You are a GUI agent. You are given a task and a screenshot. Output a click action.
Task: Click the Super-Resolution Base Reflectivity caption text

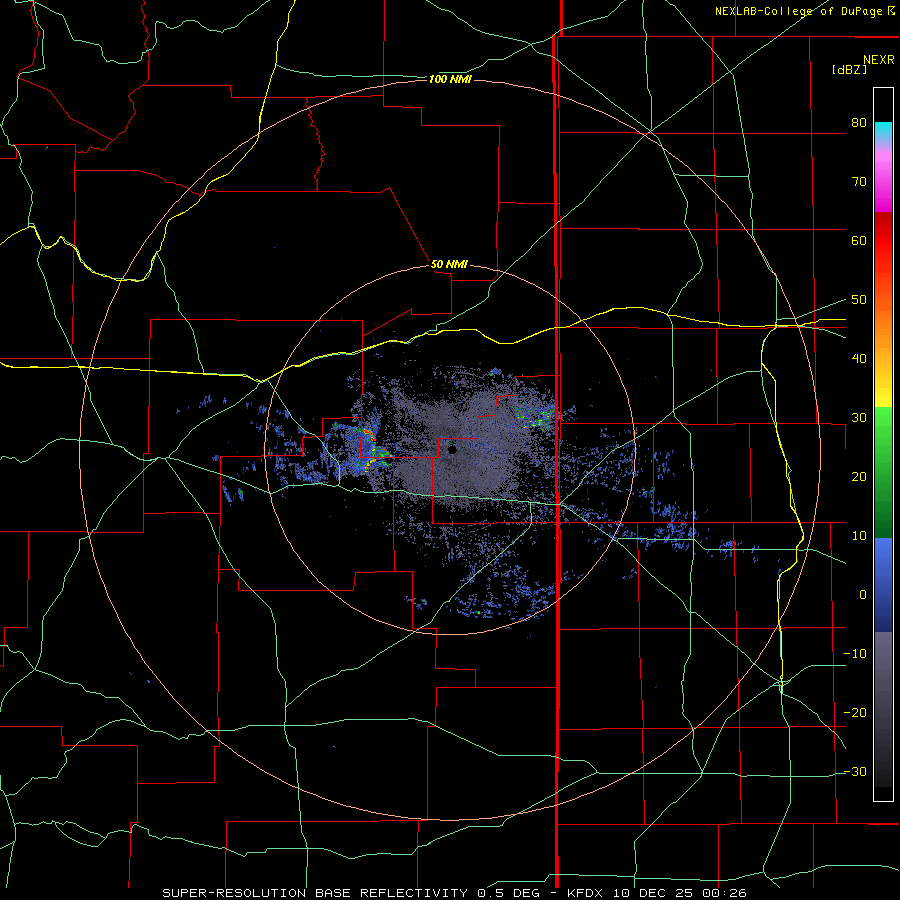point(315,893)
